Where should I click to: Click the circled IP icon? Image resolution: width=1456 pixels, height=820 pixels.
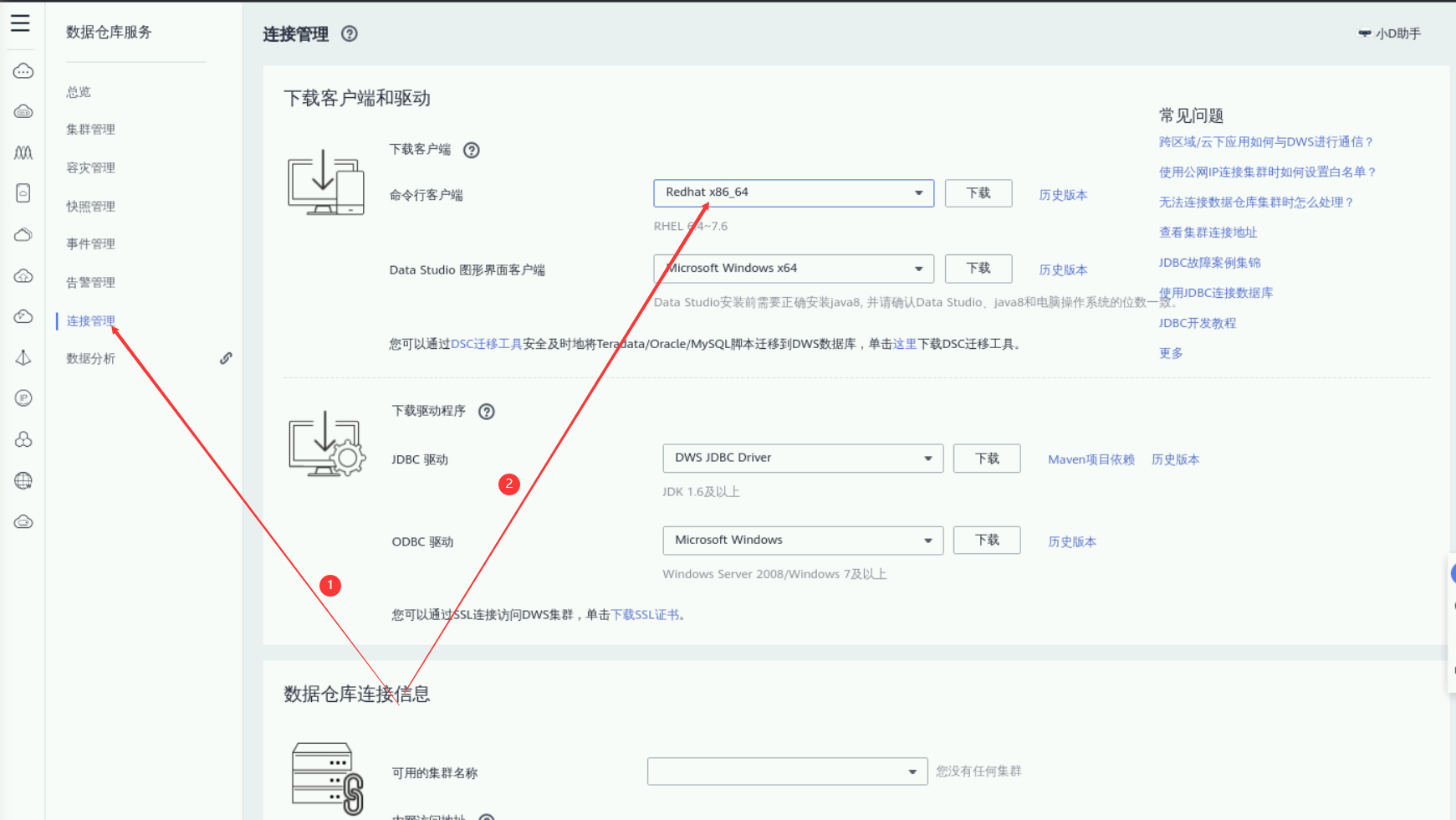23,398
